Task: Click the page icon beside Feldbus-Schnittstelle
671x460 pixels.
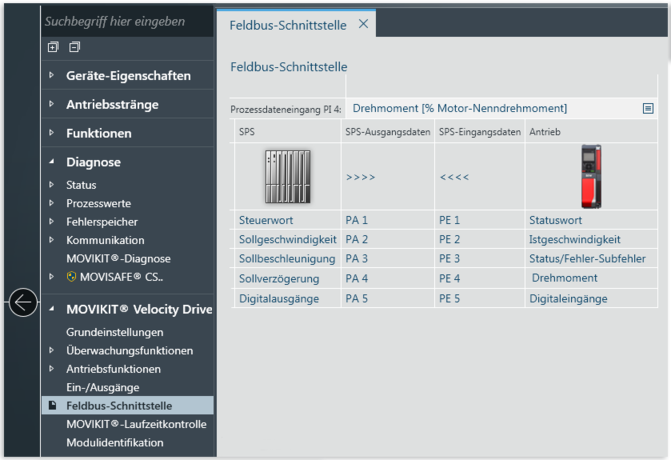Action: tap(53, 406)
